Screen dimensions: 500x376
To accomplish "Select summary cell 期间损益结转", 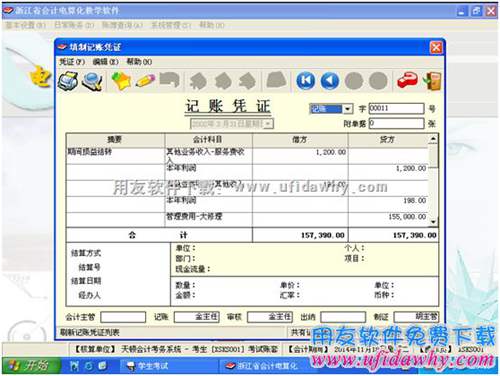I will 115,155.
